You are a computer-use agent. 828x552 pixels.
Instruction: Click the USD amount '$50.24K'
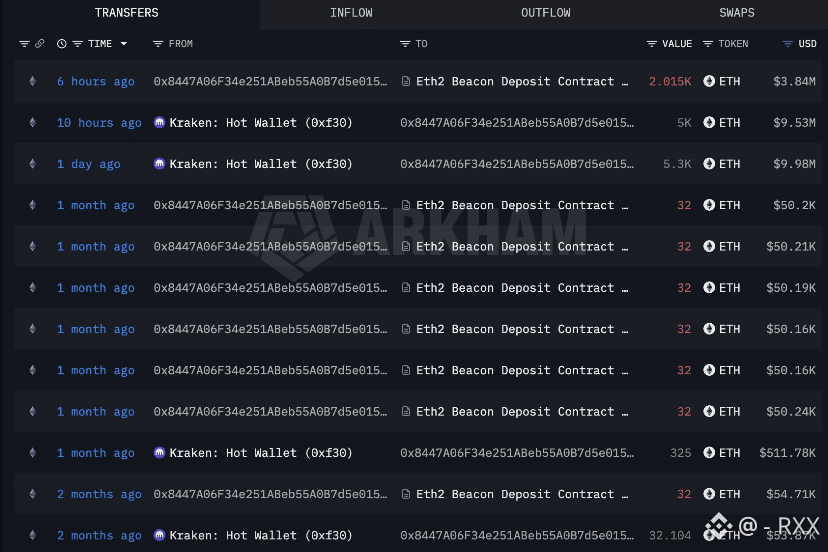[791, 411]
